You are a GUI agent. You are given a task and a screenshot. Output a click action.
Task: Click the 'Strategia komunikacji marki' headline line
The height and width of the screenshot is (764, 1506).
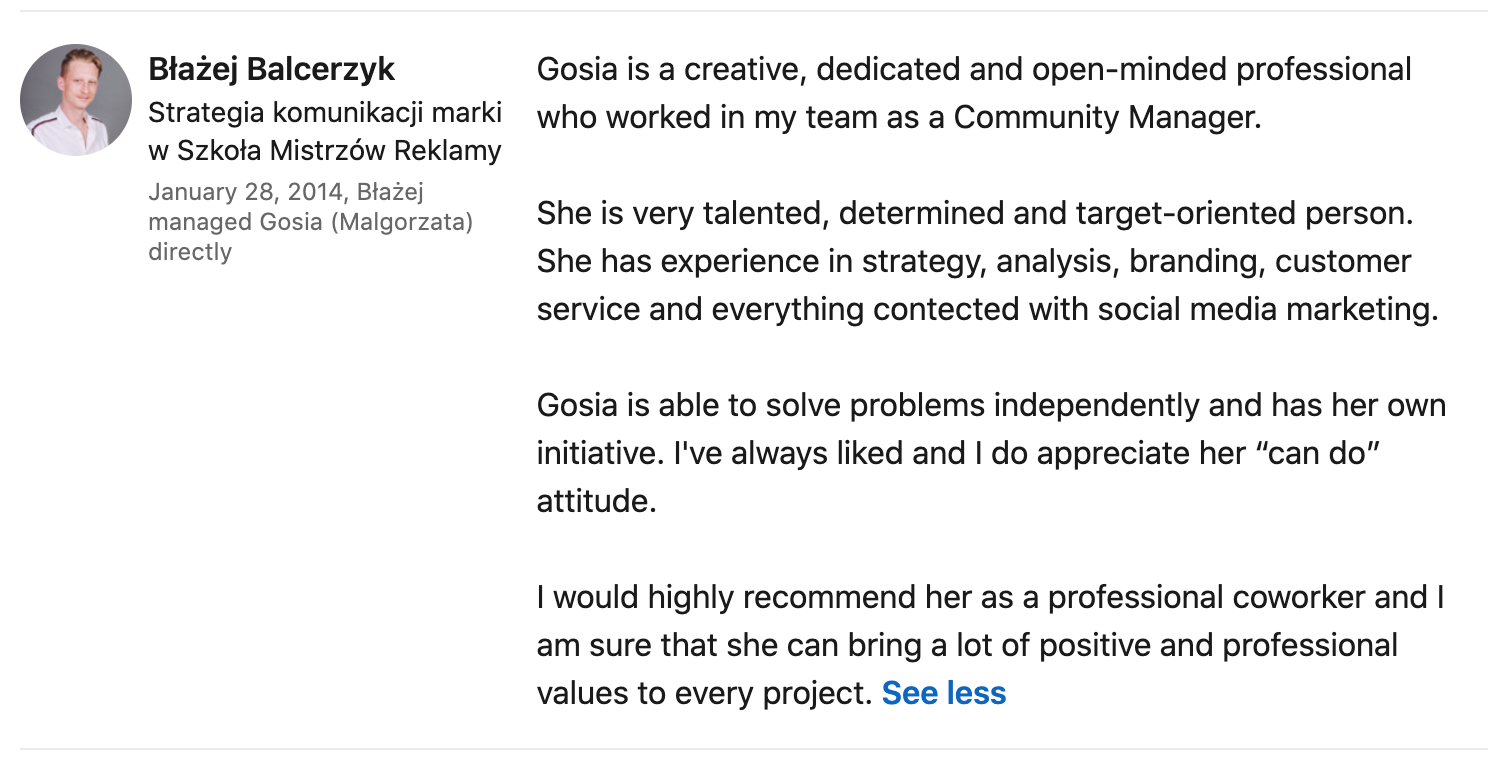[325, 112]
